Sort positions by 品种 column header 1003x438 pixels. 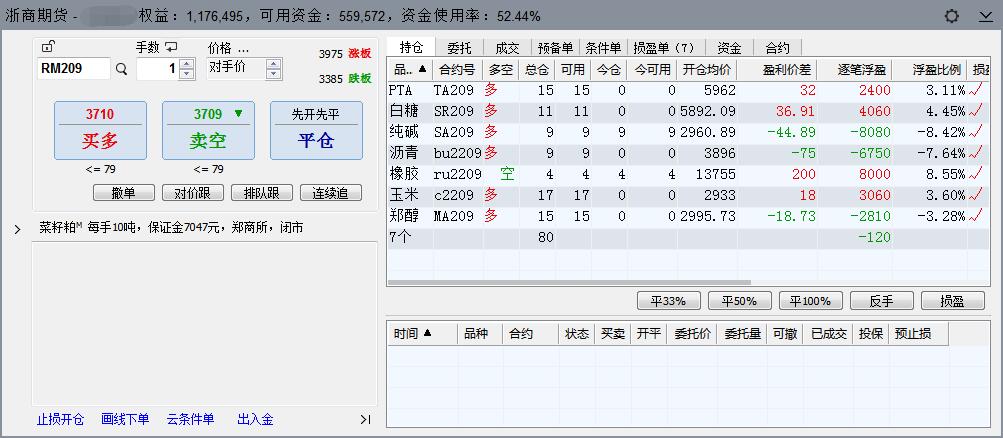coord(410,70)
